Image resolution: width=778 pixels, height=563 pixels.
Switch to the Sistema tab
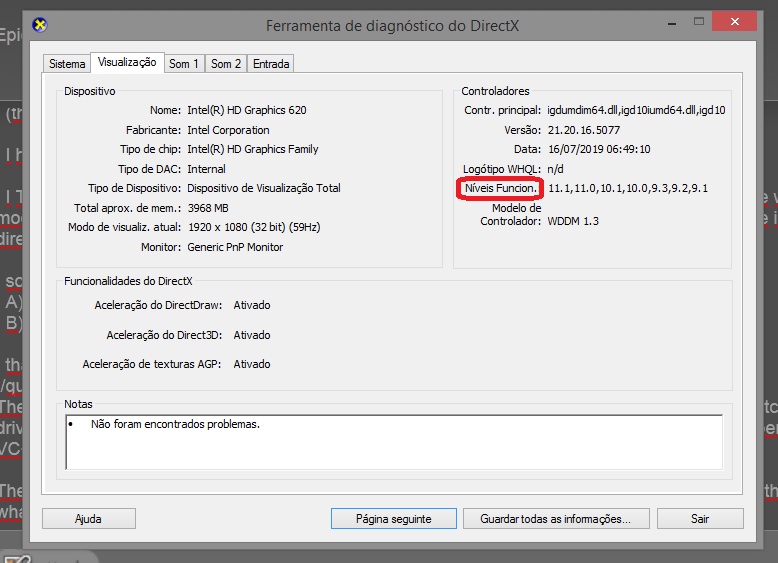coord(67,64)
